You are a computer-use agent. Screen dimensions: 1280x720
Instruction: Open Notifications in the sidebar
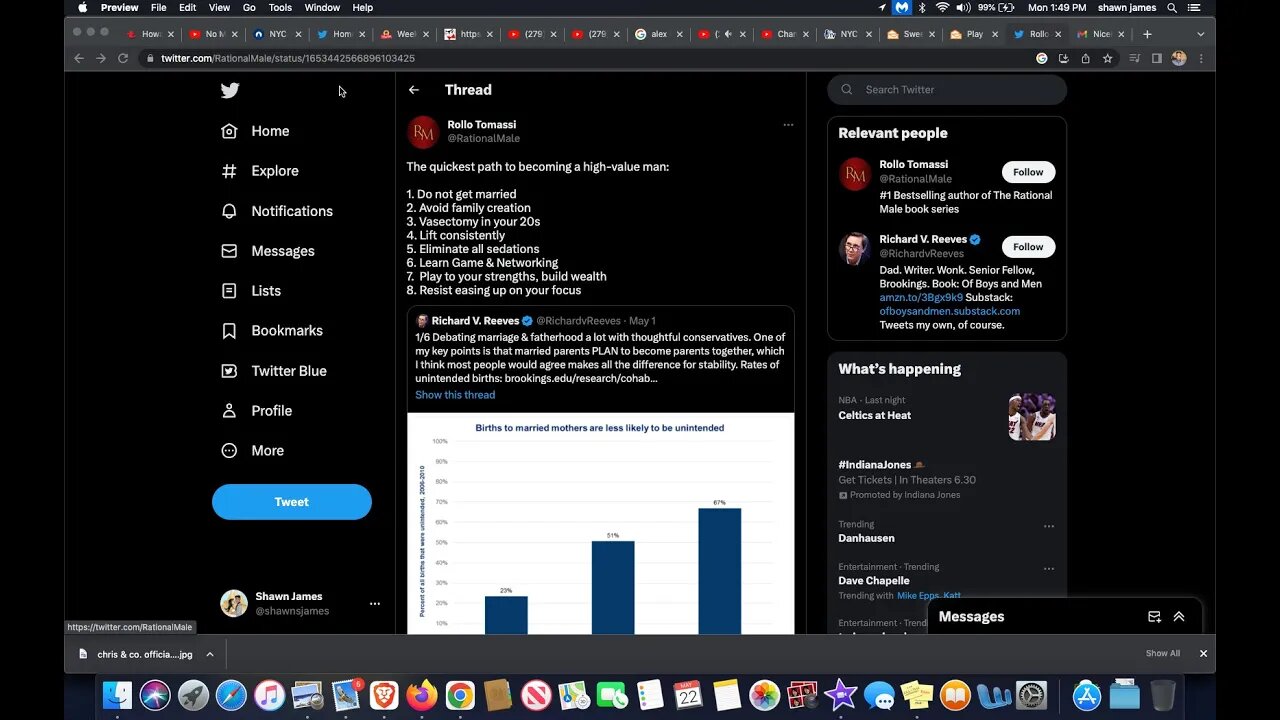pyautogui.click(x=277, y=211)
